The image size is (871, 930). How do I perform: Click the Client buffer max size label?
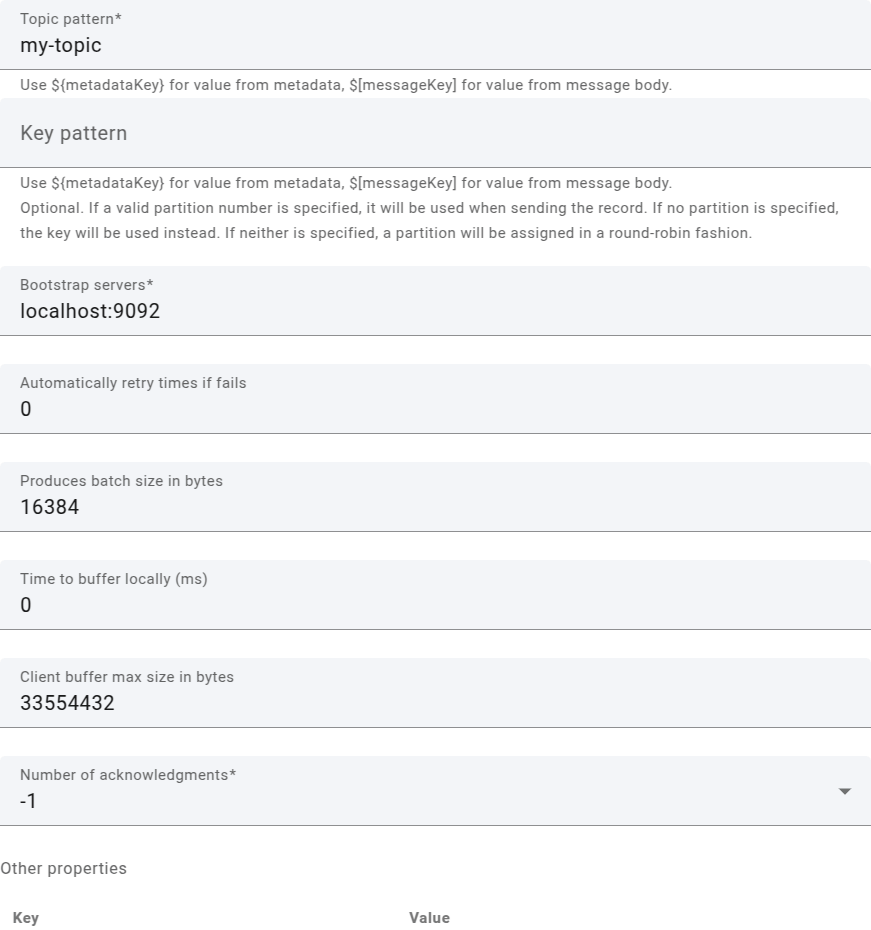coord(127,677)
